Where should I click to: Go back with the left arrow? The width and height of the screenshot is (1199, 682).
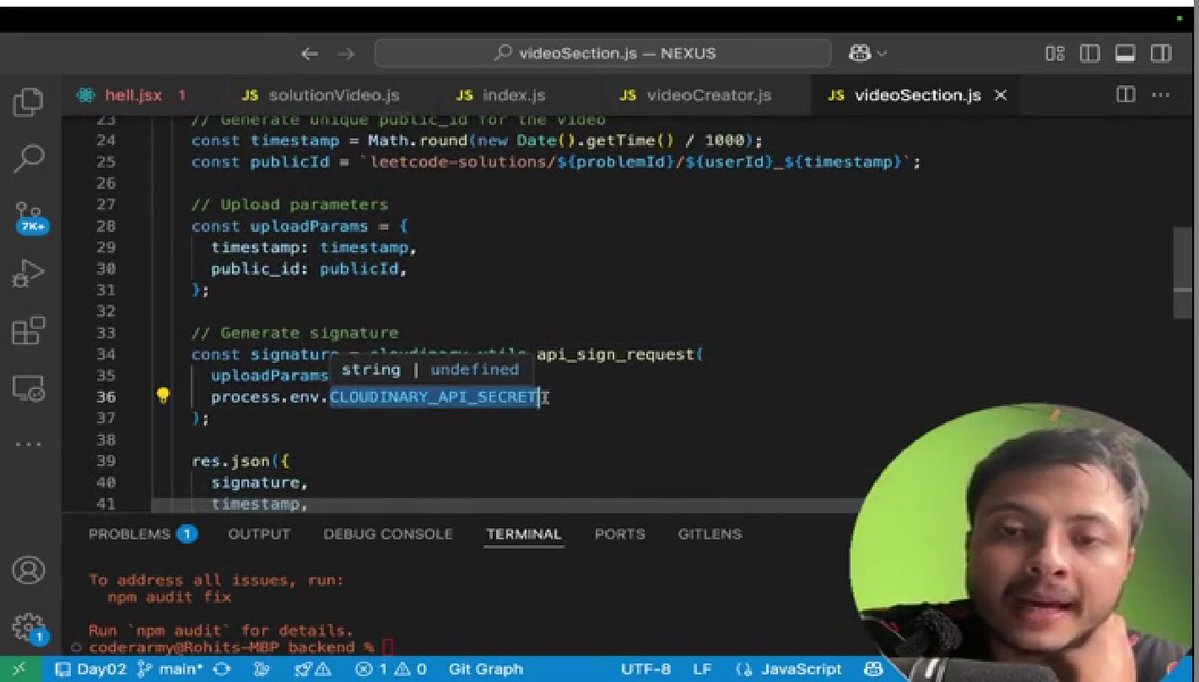[309, 54]
